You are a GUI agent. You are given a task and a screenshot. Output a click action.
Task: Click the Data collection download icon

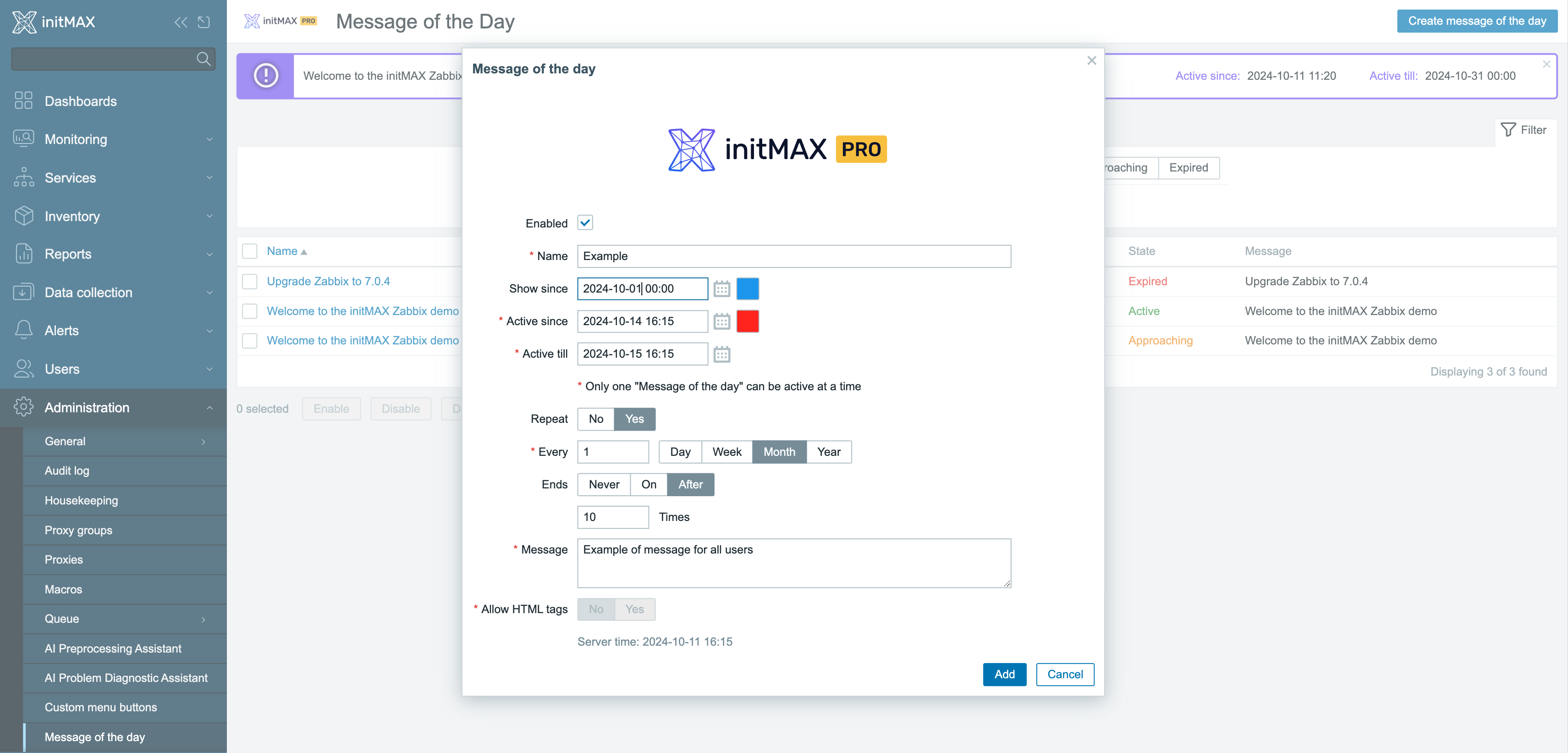[x=24, y=292]
